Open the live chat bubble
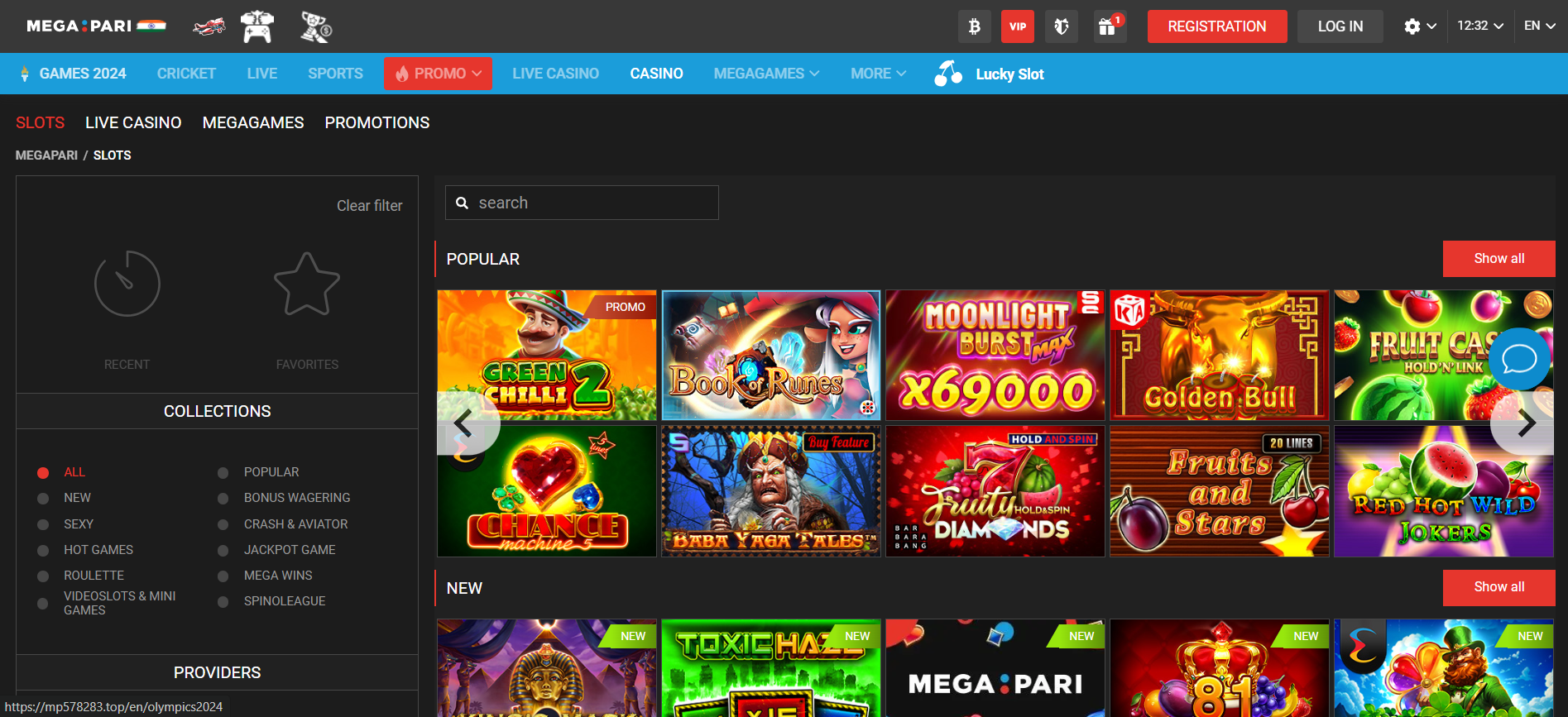Viewport: 1568px width, 717px height. pyautogui.click(x=1519, y=359)
